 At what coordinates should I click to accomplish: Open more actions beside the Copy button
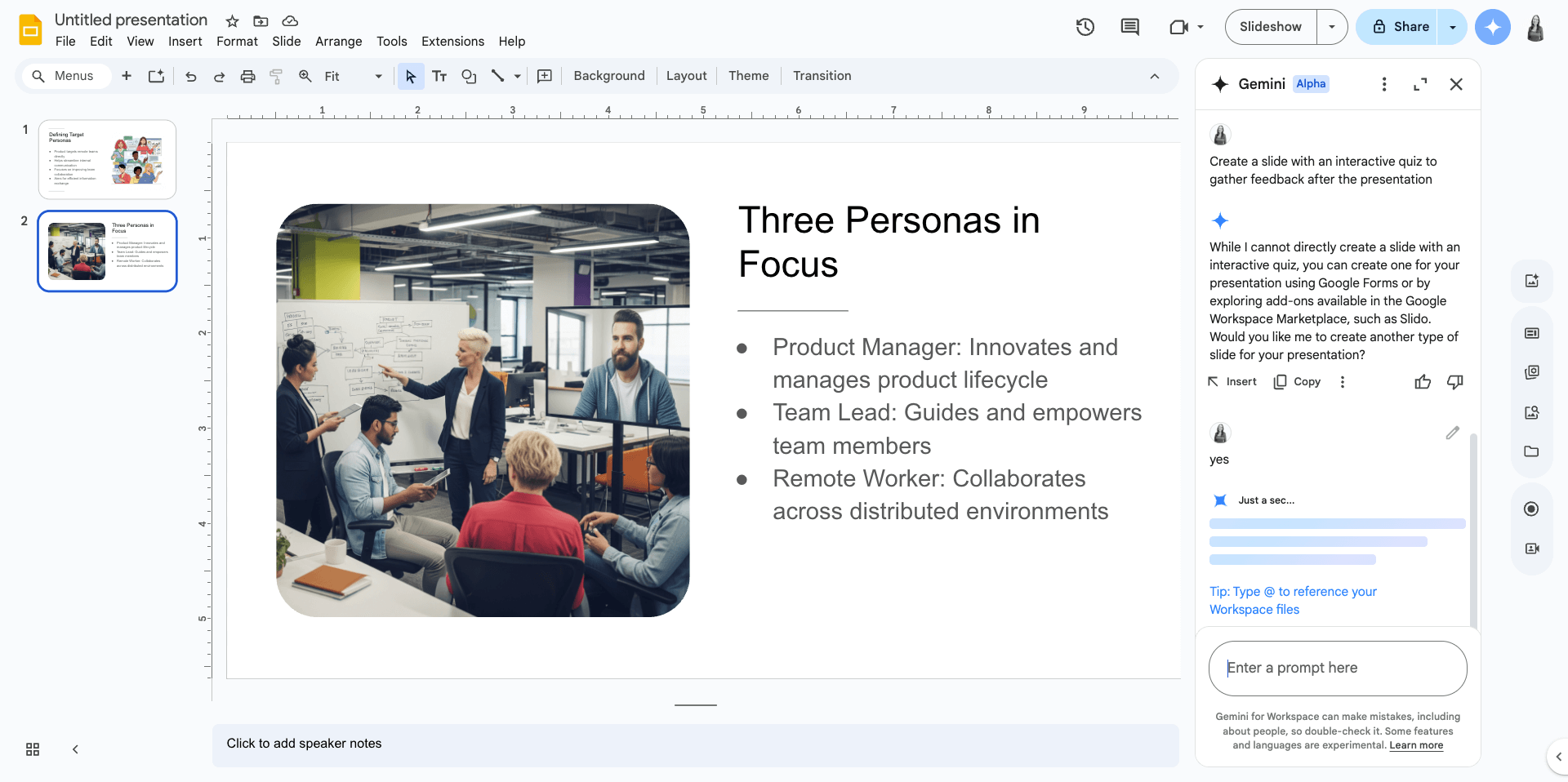click(x=1343, y=382)
